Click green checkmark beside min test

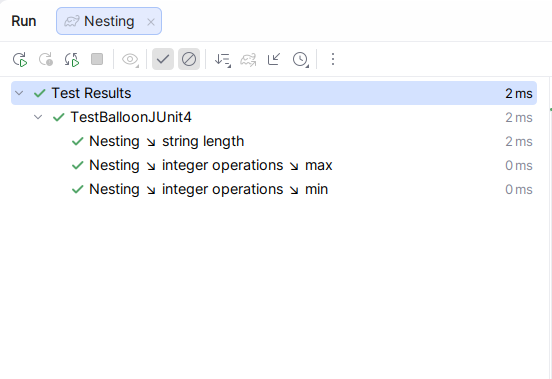click(x=77, y=189)
